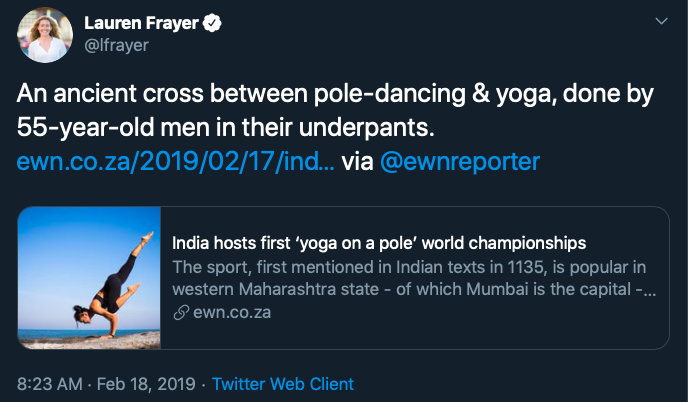Click the yoga pose thumbnail image
The image size is (688, 402).
pyautogui.click(x=89, y=277)
